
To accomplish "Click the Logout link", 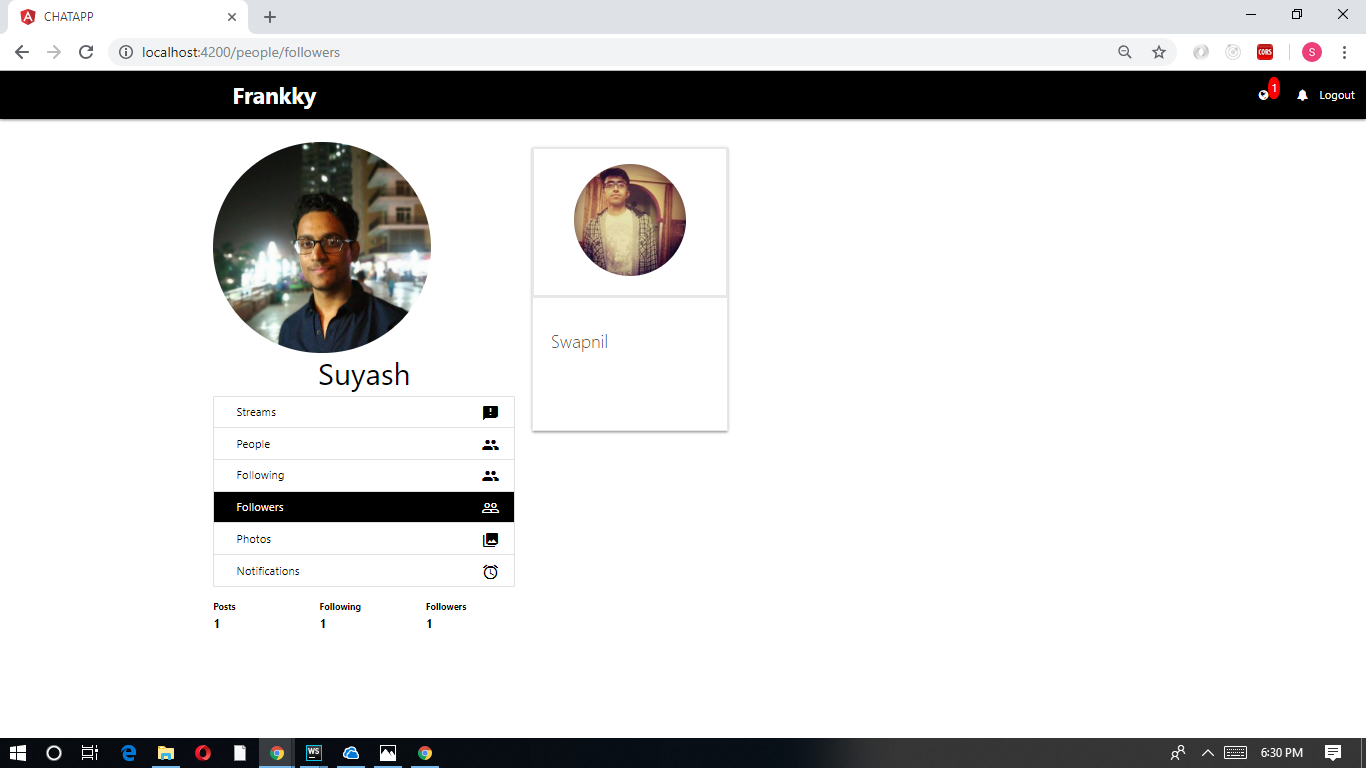I will coord(1336,94).
